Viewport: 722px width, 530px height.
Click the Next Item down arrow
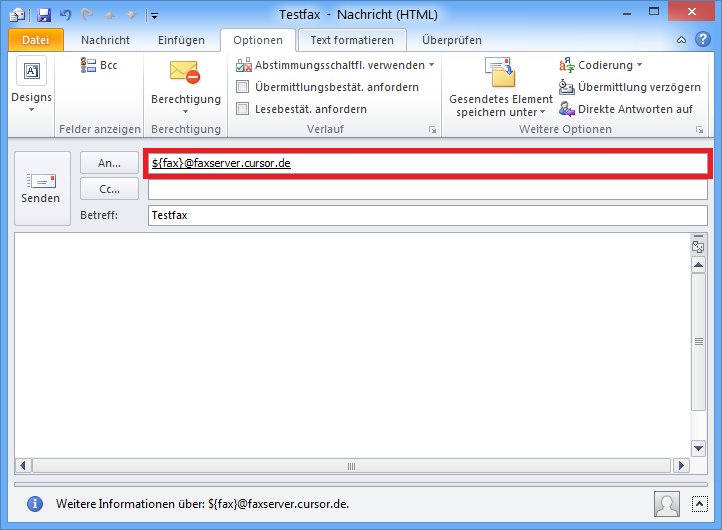click(x=132, y=15)
